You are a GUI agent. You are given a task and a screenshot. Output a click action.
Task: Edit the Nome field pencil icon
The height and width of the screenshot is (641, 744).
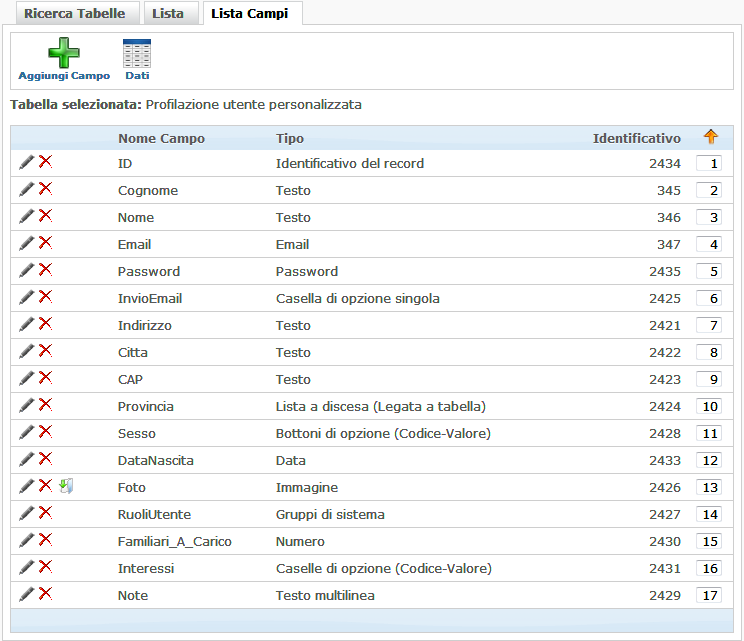point(27,216)
